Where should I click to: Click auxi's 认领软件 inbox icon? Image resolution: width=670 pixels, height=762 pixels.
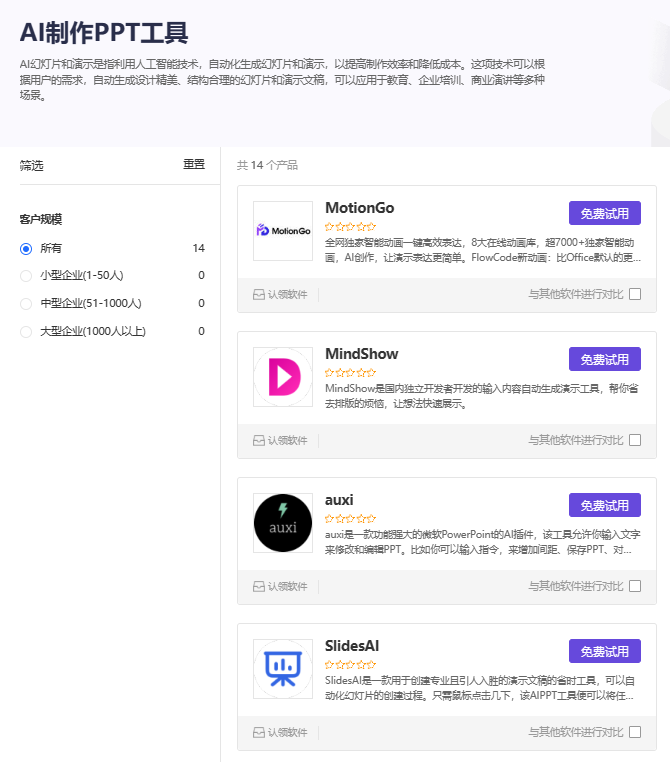258,587
